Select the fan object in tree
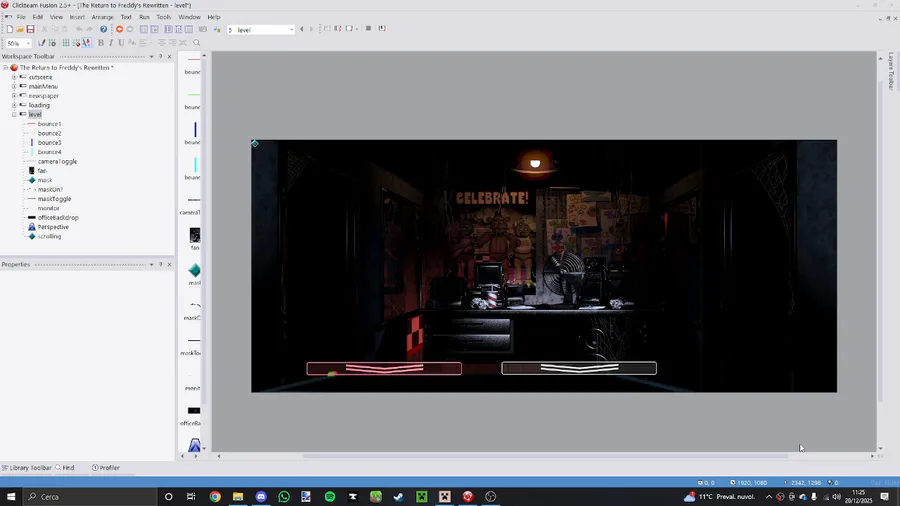The width and height of the screenshot is (900, 506). (x=42, y=170)
